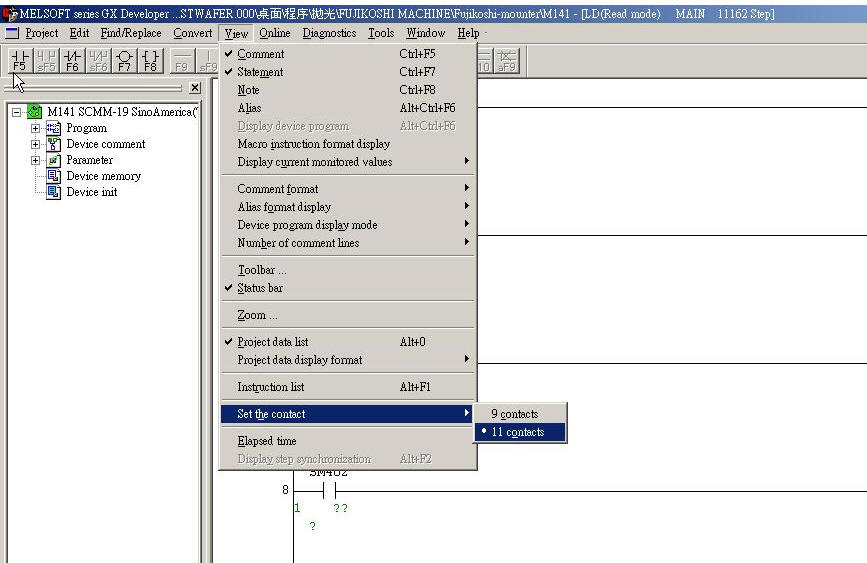Image resolution: width=867 pixels, height=563 pixels.
Task: Click the F7 coil toolbar icon
Action: pos(124,61)
